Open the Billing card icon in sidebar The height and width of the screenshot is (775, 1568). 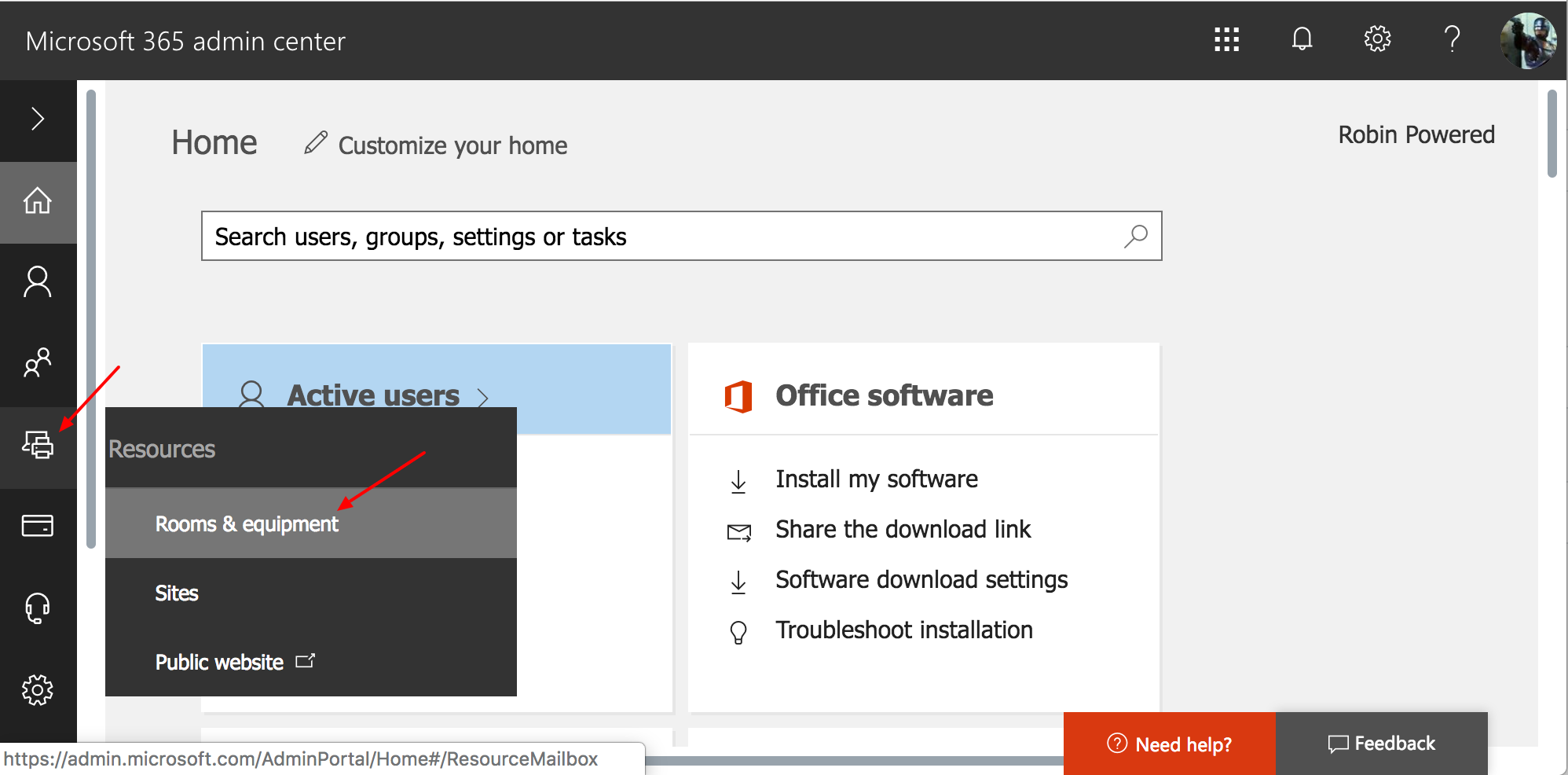[38, 526]
